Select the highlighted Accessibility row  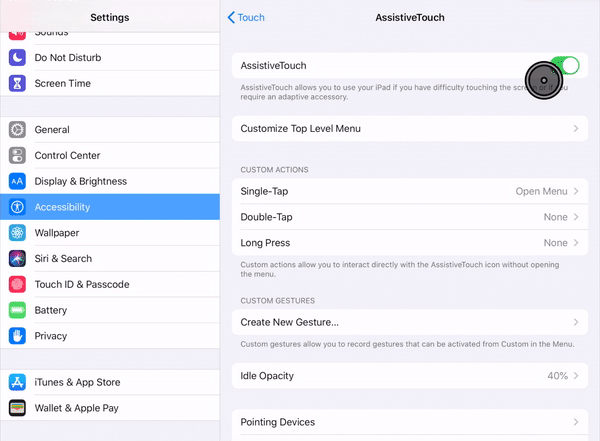pyautogui.click(x=110, y=207)
